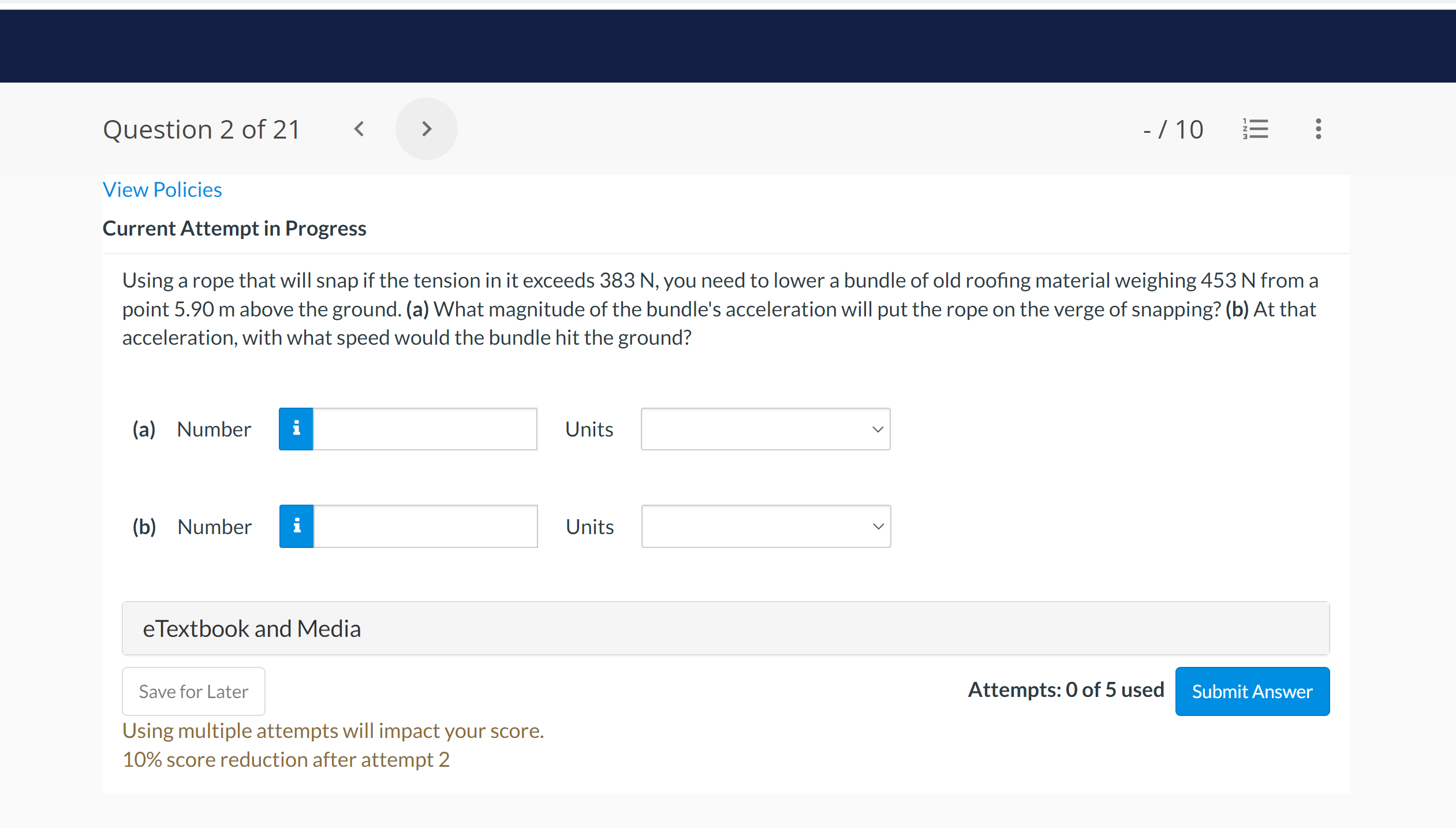Expand the eTextbook and Media section
Image resolution: width=1456 pixels, height=828 pixels.
[252, 628]
